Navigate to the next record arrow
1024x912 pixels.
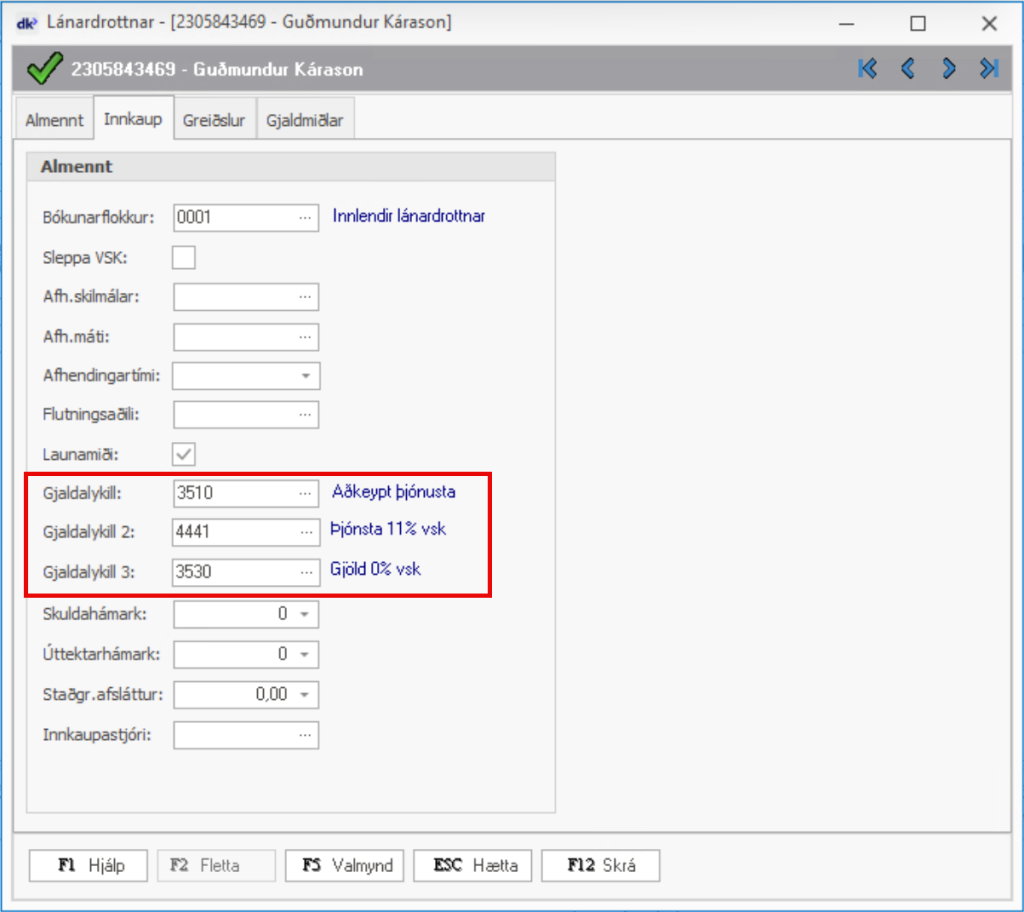949,69
